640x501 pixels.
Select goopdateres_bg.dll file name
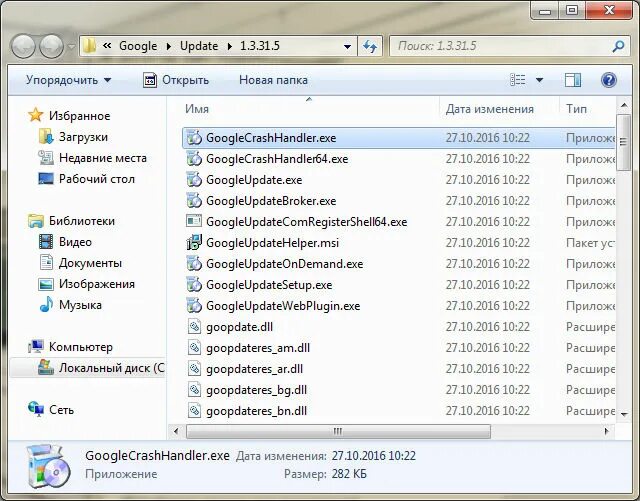point(256,390)
